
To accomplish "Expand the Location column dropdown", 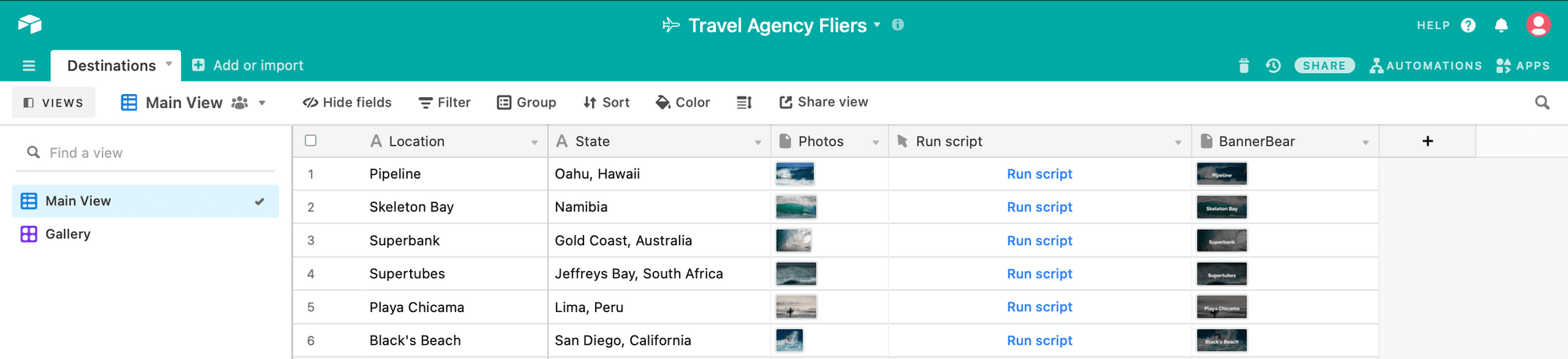I will click(535, 142).
